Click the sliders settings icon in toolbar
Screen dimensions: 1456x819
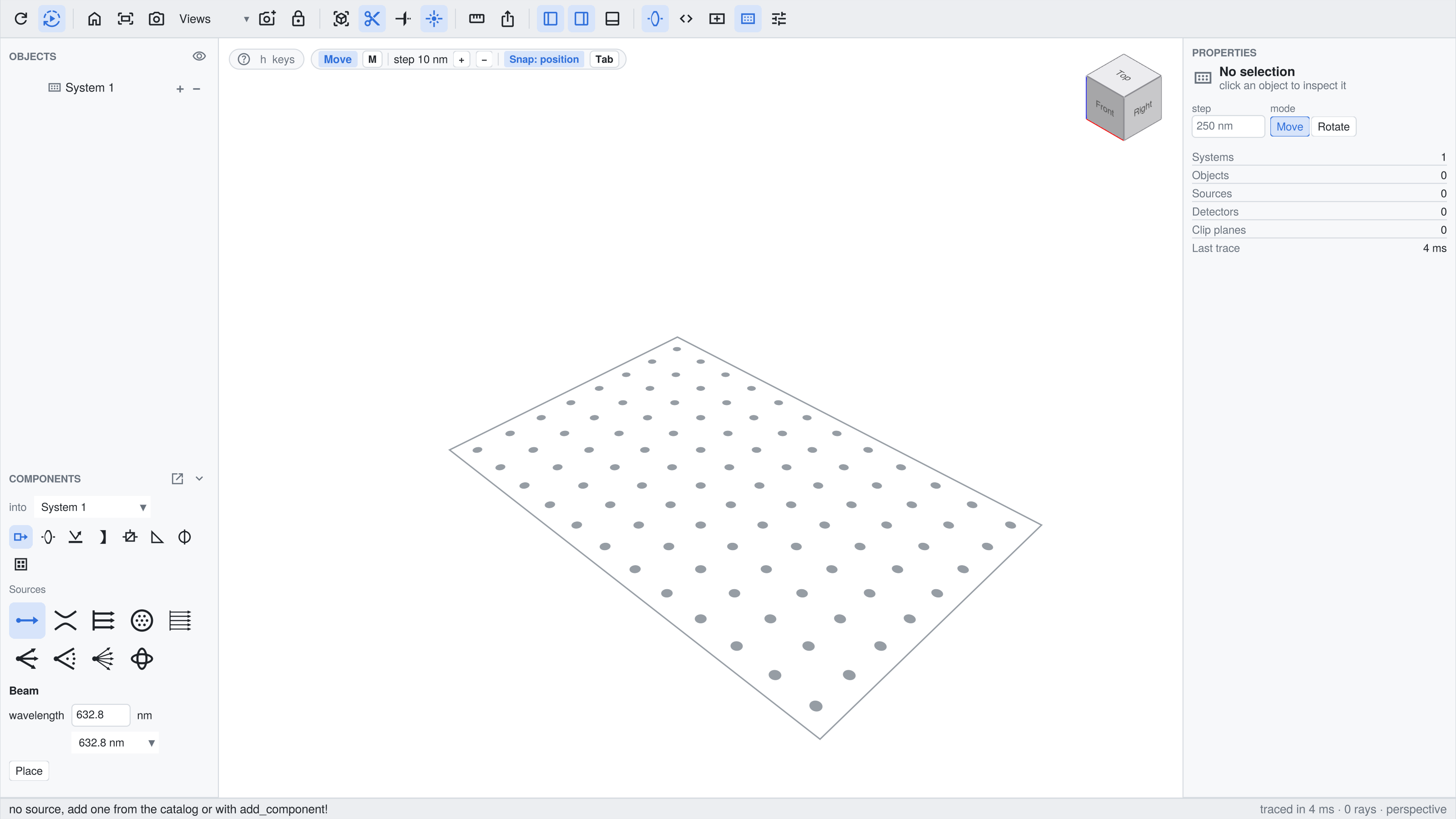tap(779, 19)
